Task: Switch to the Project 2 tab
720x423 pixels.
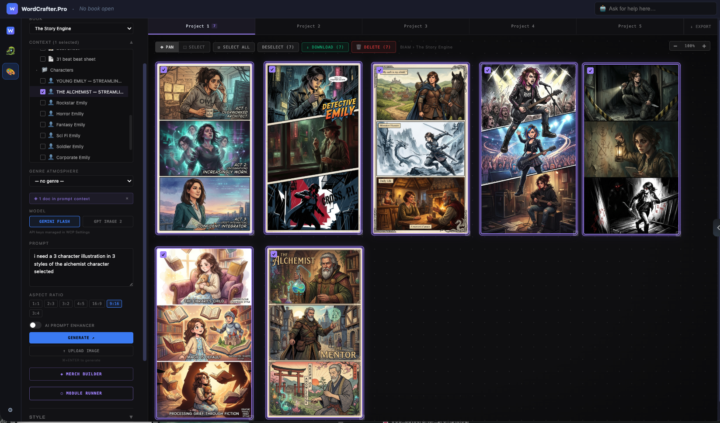Action: pos(309,26)
